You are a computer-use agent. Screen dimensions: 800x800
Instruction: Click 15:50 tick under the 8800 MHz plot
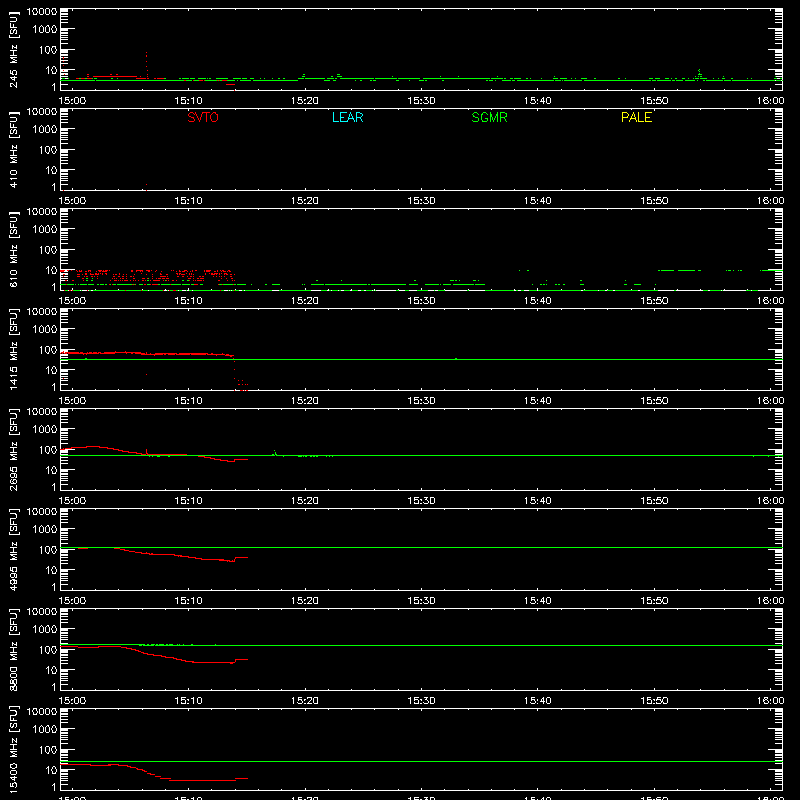click(654, 701)
